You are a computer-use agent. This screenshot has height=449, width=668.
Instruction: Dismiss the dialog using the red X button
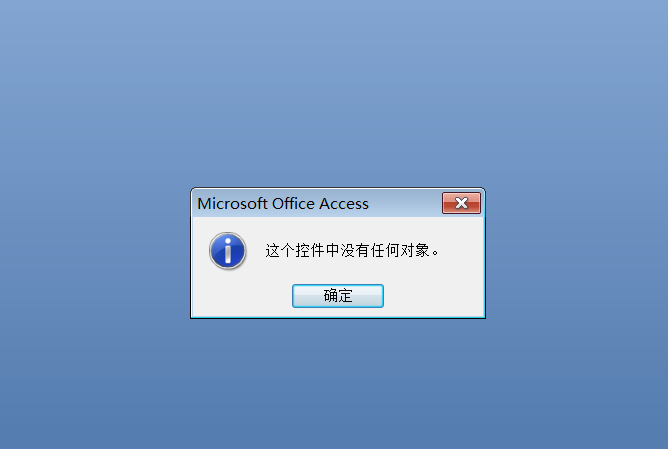click(461, 203)
